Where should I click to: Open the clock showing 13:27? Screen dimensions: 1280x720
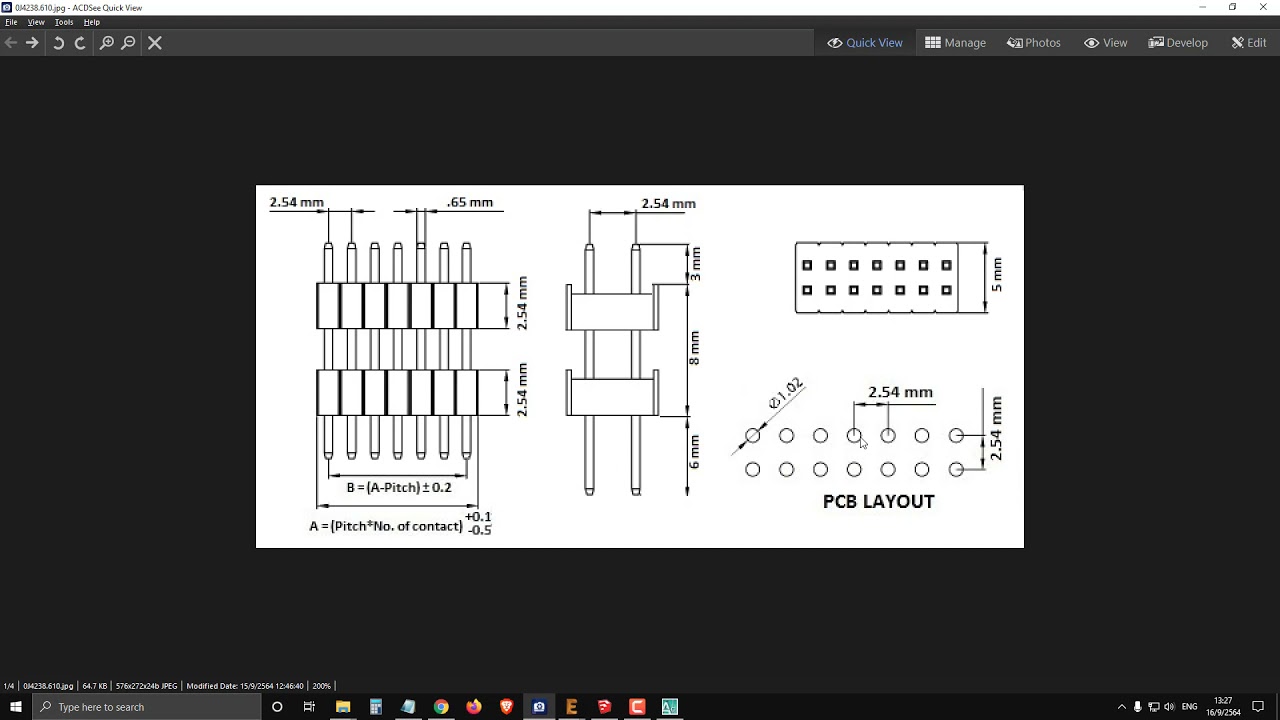(x=1225, y=707)
